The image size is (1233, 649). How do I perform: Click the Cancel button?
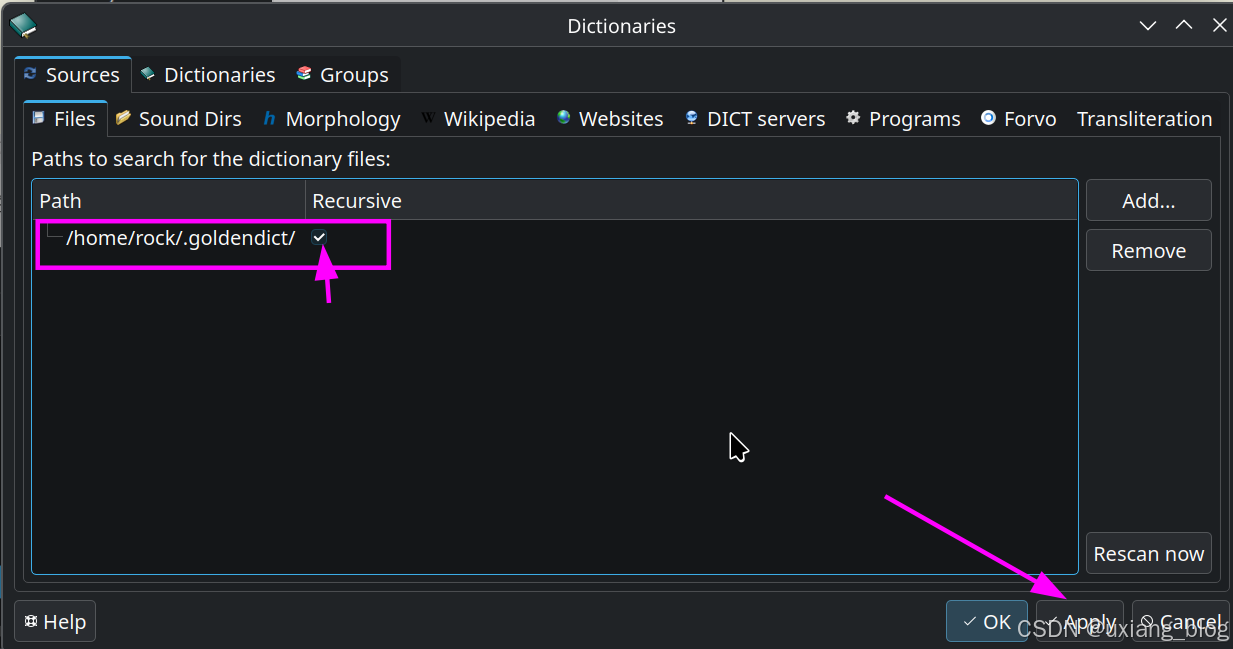tap(1180, 622)
